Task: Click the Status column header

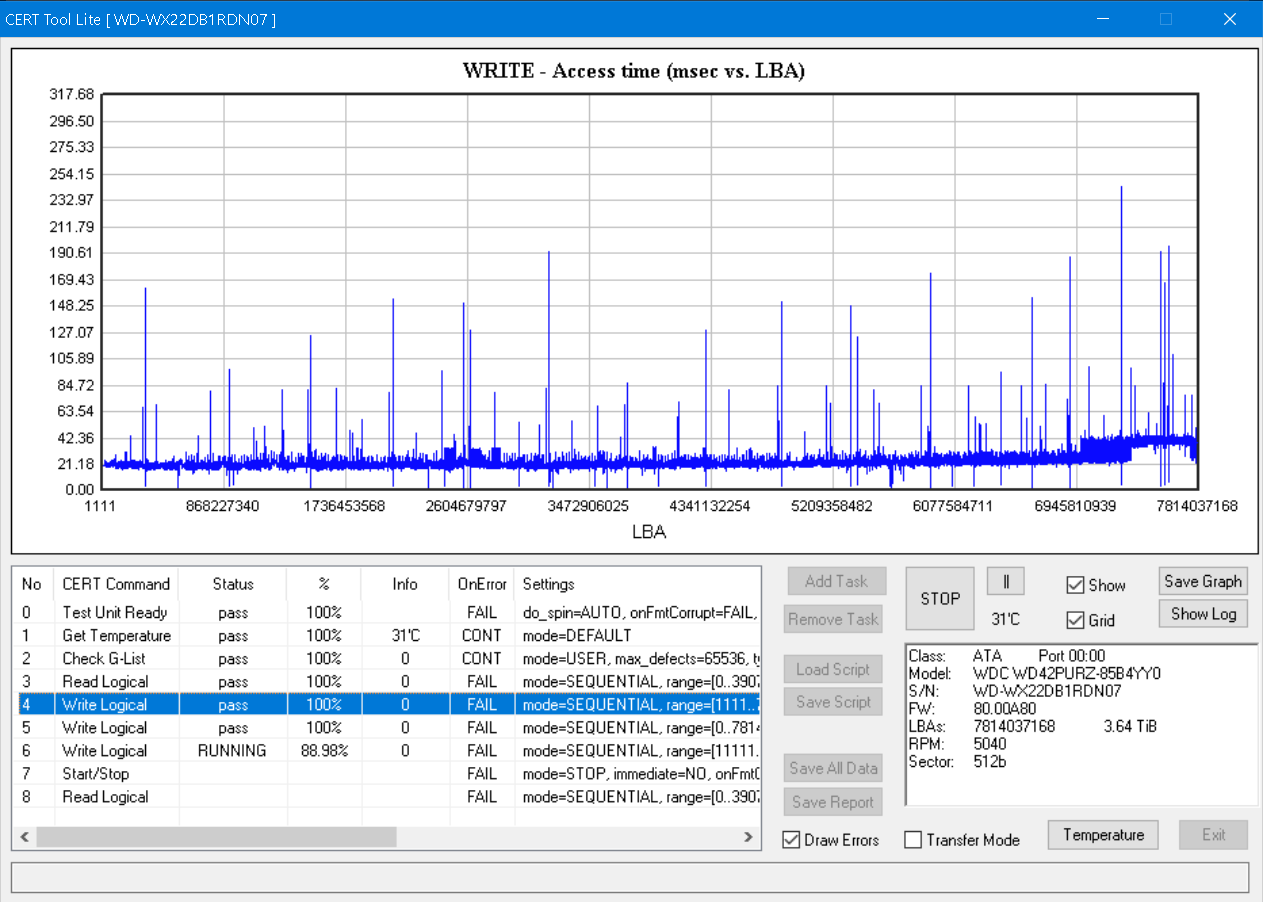Action: (233, 584)
